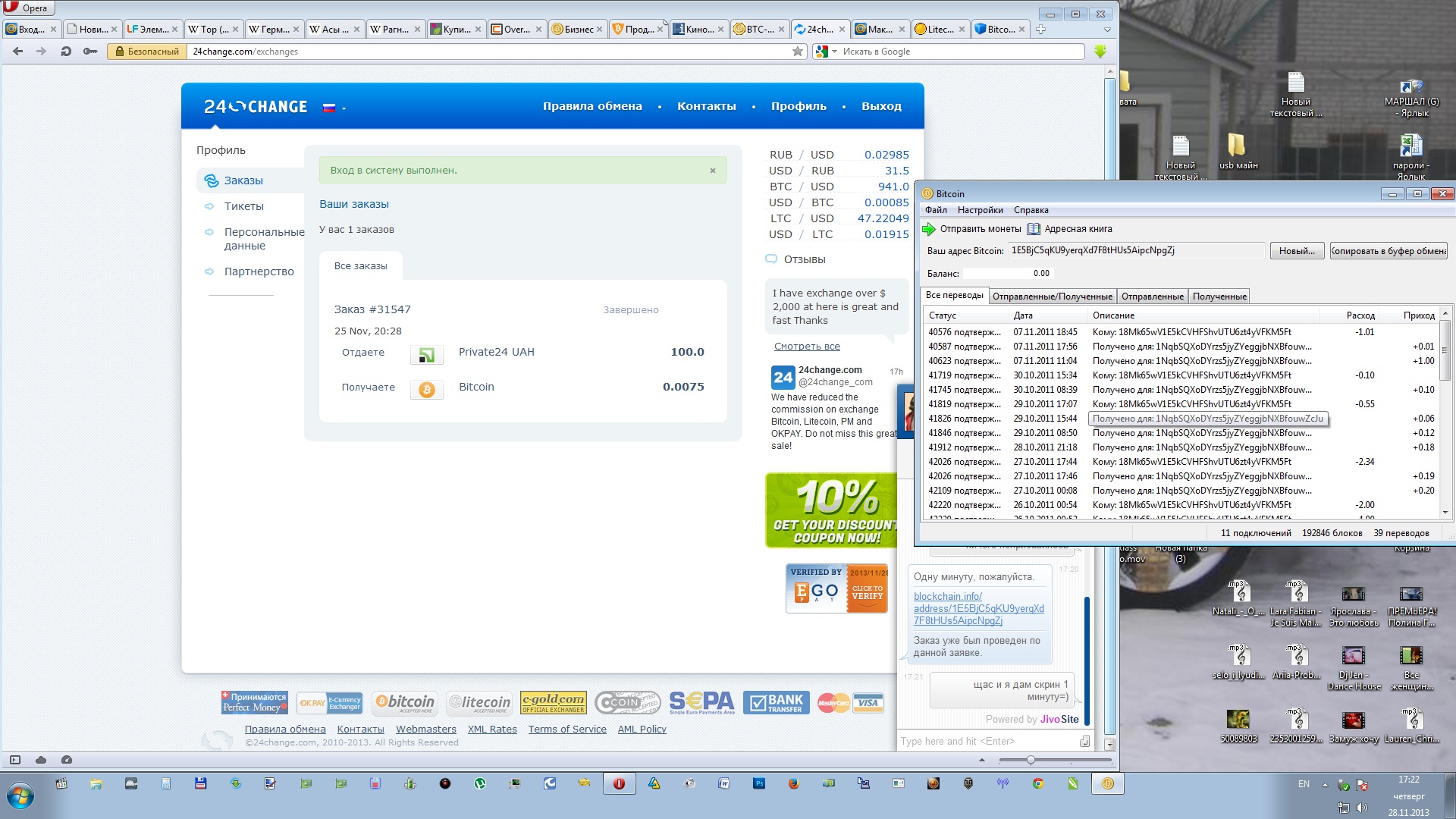Open Партнерство in the profile sidebar
This screenshot has width=1456, height=819.
pos(259,271)
